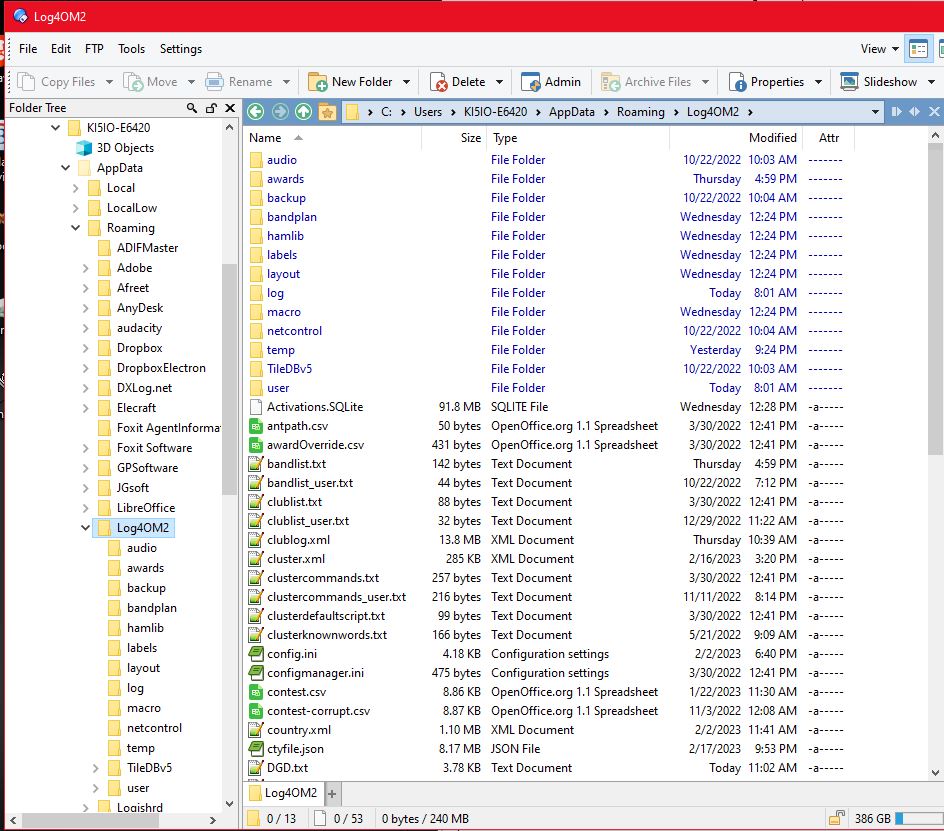
Task: Click the config.ini file icon
Action: [x=256, y=653]
